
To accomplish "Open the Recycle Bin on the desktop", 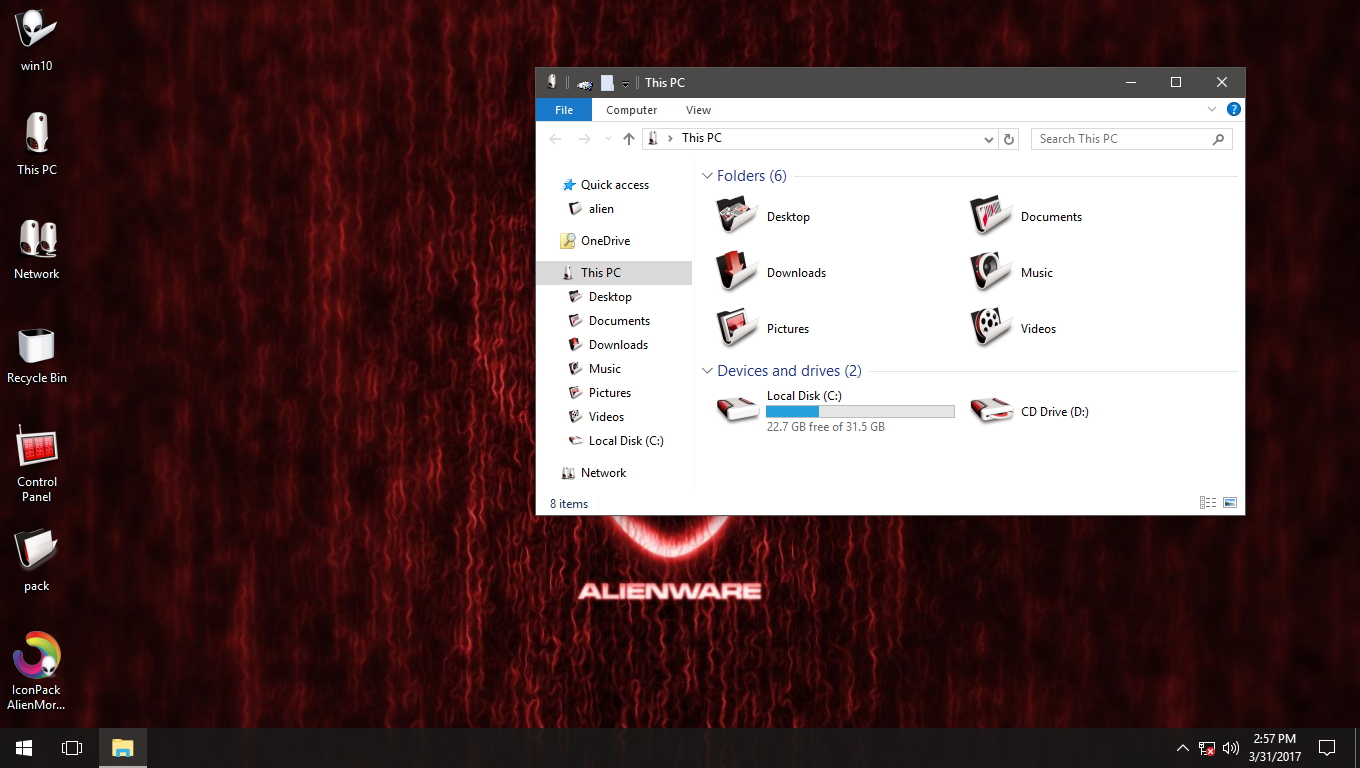I will pyautogui.click(x=36, y=348).
